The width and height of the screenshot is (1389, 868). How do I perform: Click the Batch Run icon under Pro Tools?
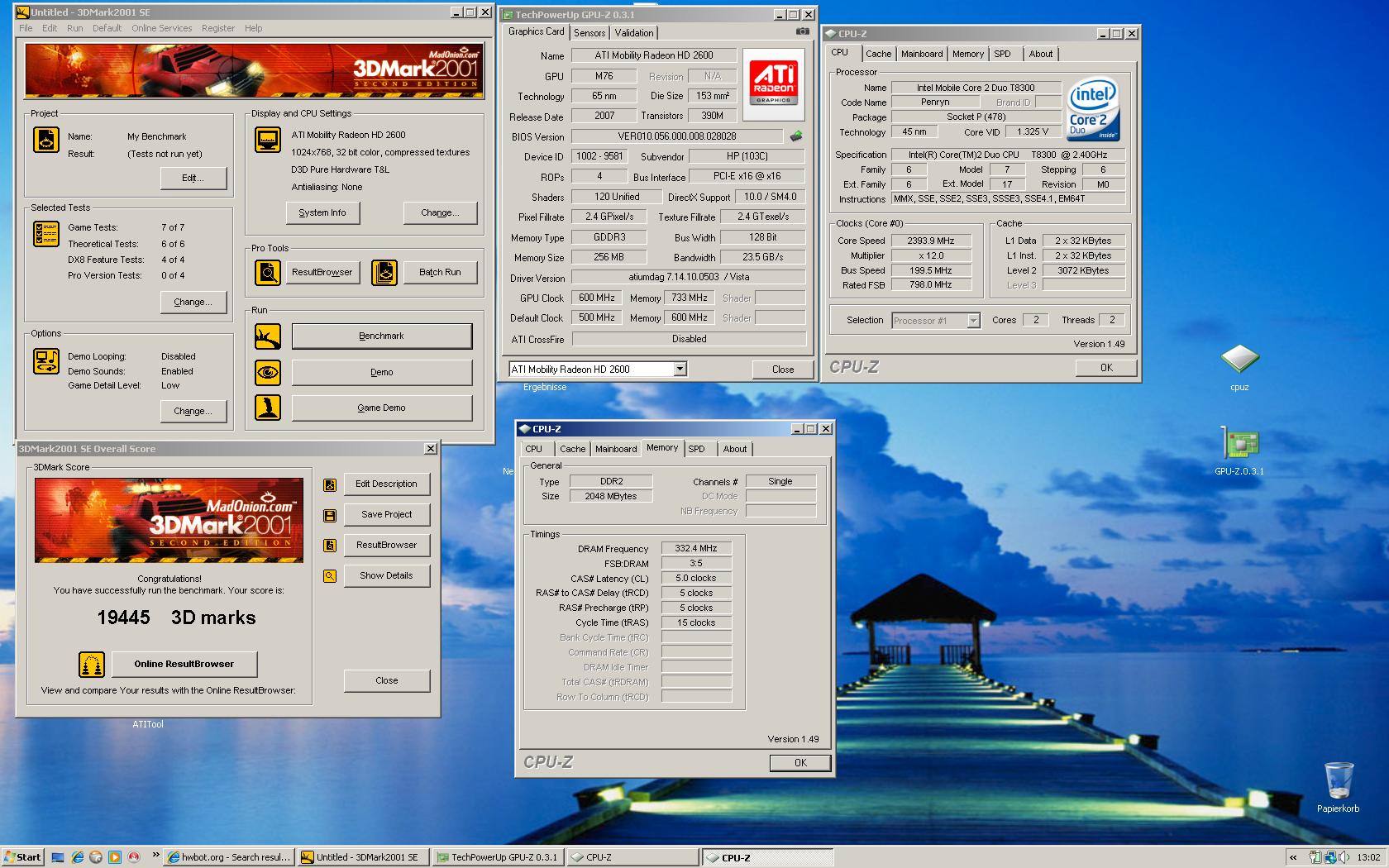point(384,272)
